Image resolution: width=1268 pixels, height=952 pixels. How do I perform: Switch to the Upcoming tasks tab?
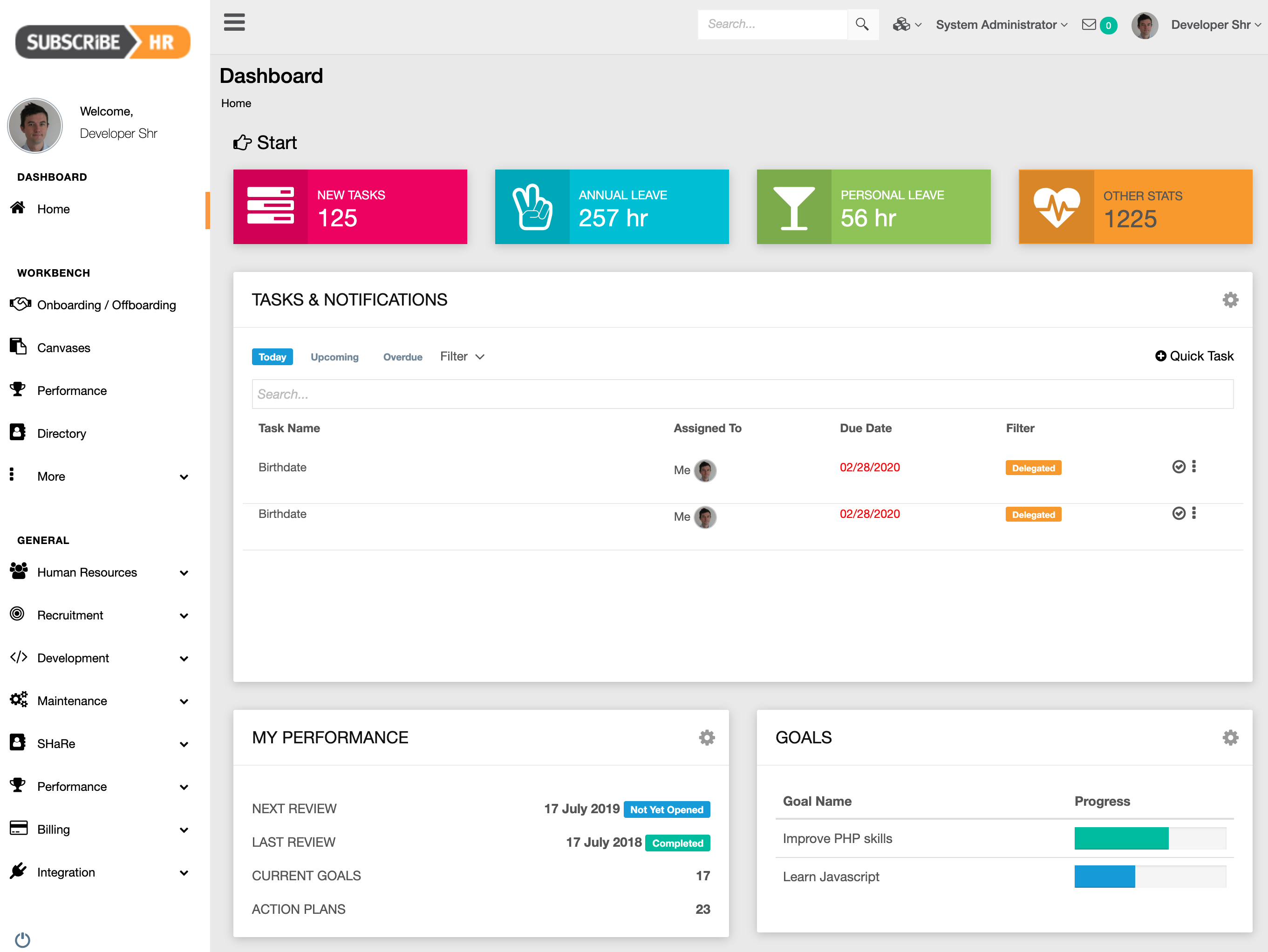334,356
